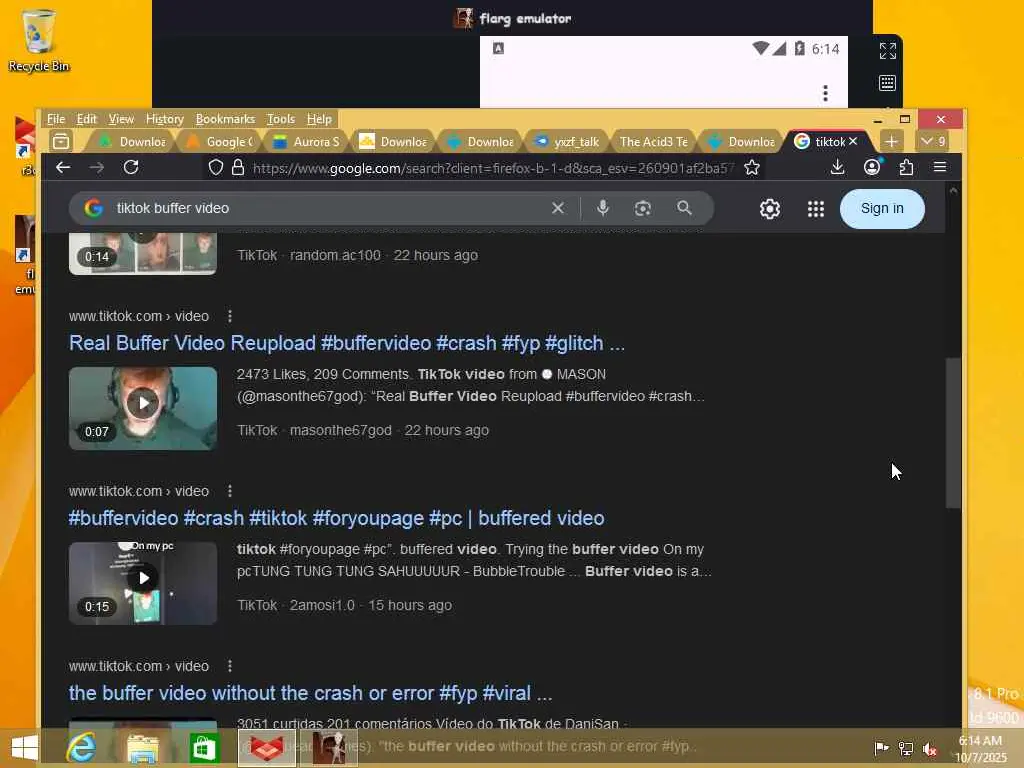Open the Action Center flag tray icon
The width and height of the screenshot is (1024, 768).
pos(881,748)
